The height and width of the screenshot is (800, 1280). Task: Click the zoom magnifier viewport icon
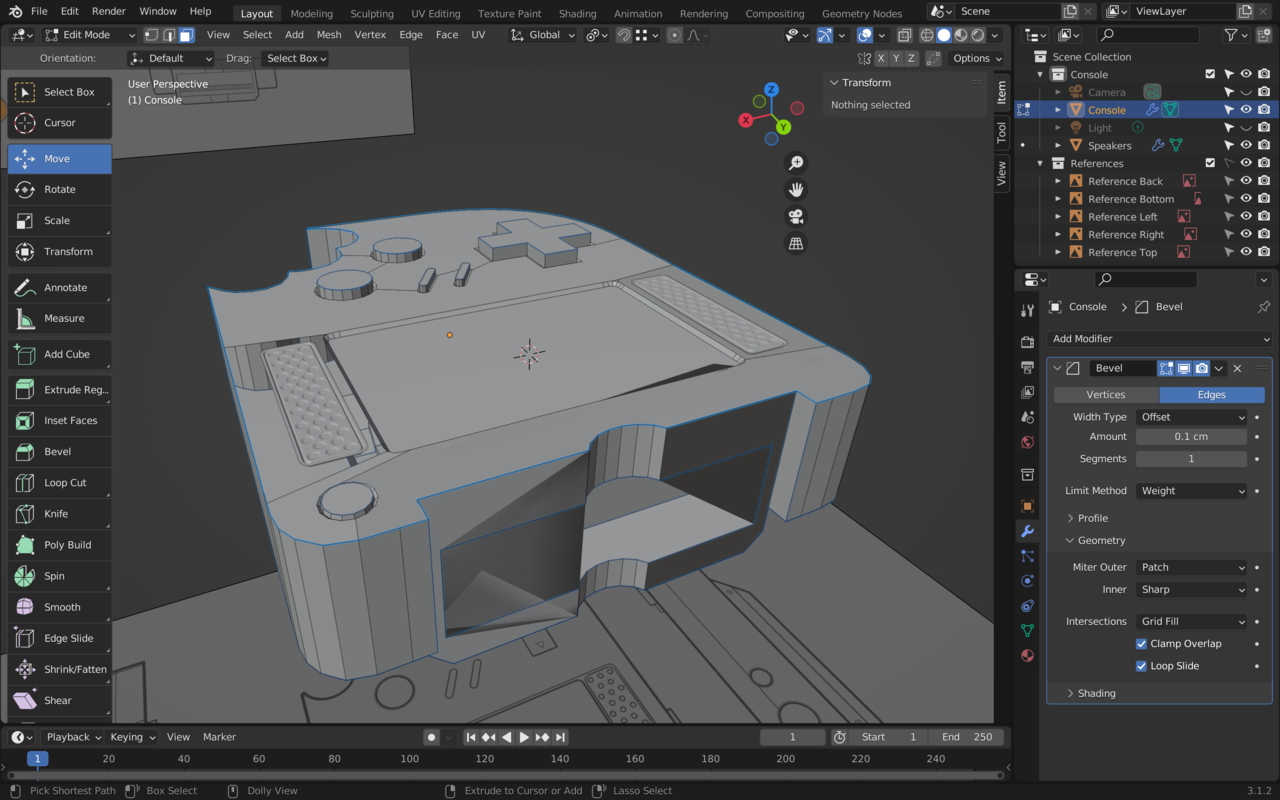(796, 163)
